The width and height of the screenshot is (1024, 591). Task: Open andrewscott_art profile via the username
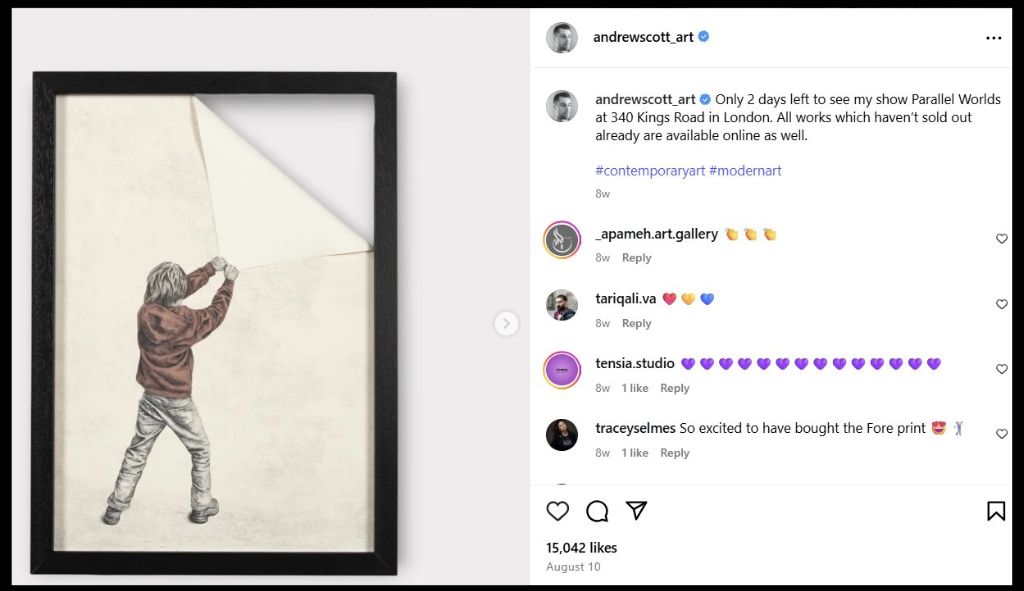[645, 36]
